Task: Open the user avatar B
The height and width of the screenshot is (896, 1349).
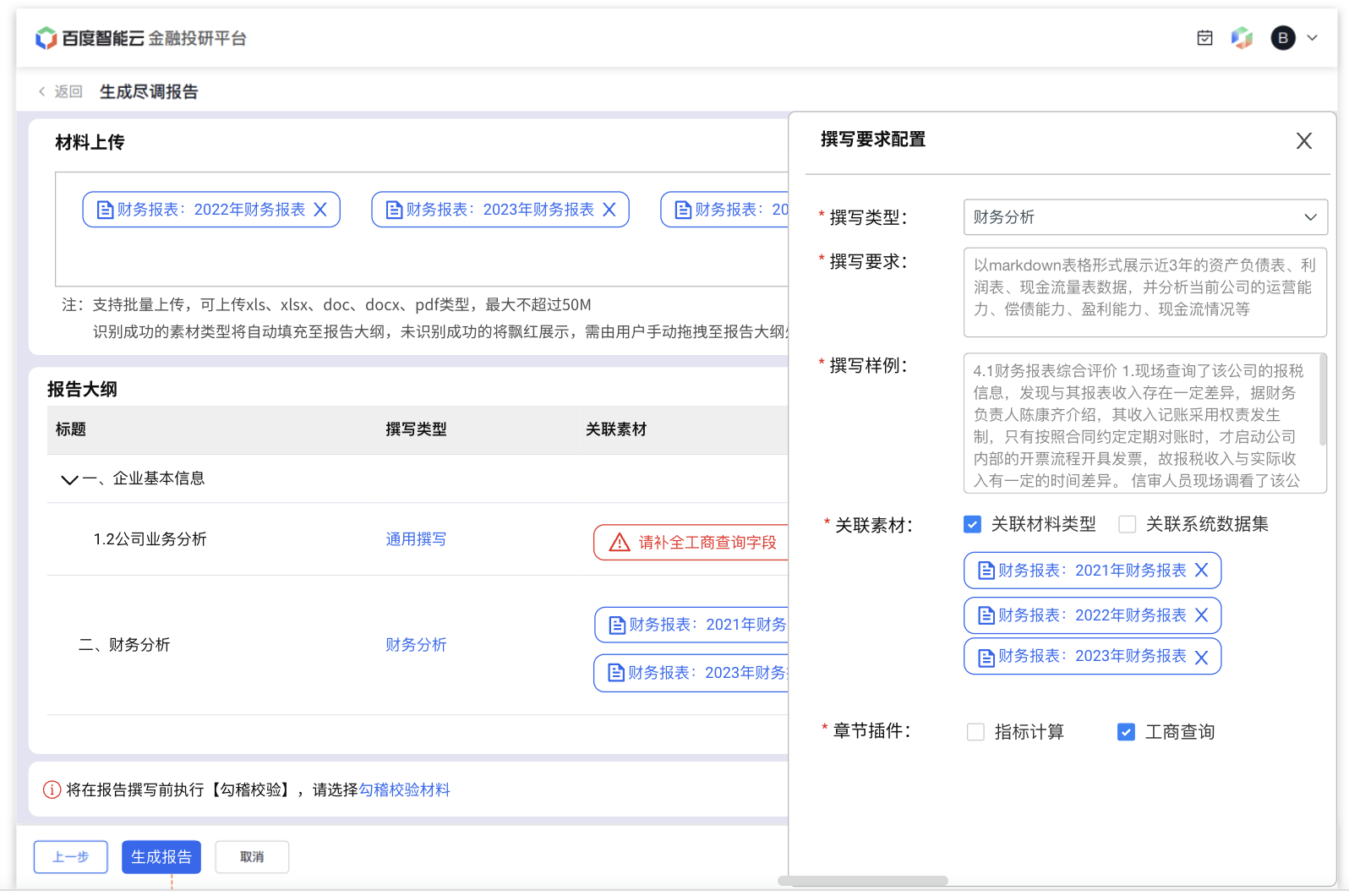Action: pos(1283,38)
